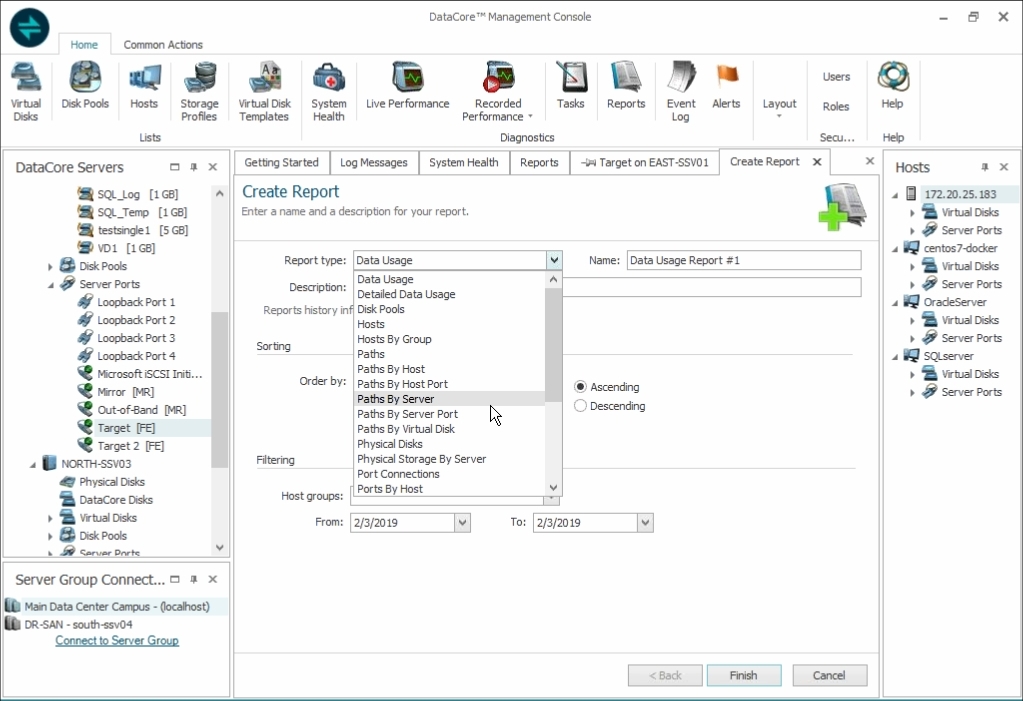Click the Description input field
The image size is (1023, 701).
pyautogui.click(x=712, y=287)
